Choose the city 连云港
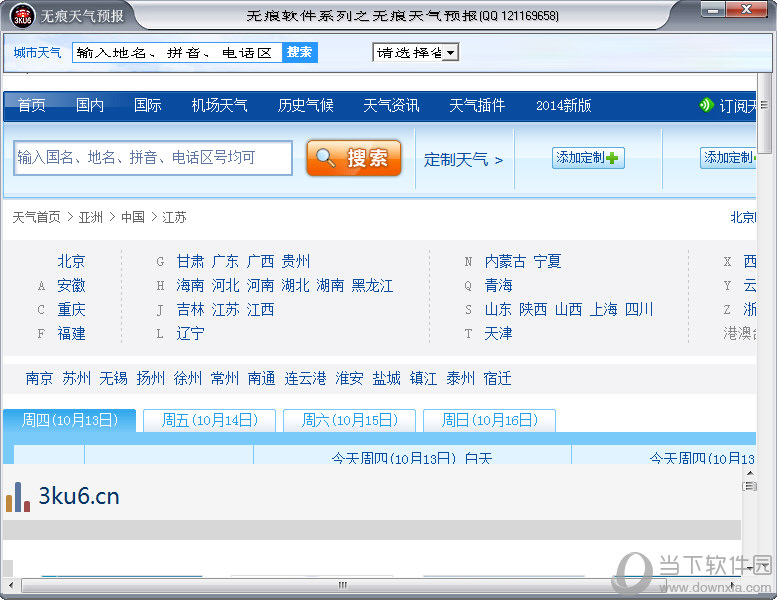 coord(305,379)
